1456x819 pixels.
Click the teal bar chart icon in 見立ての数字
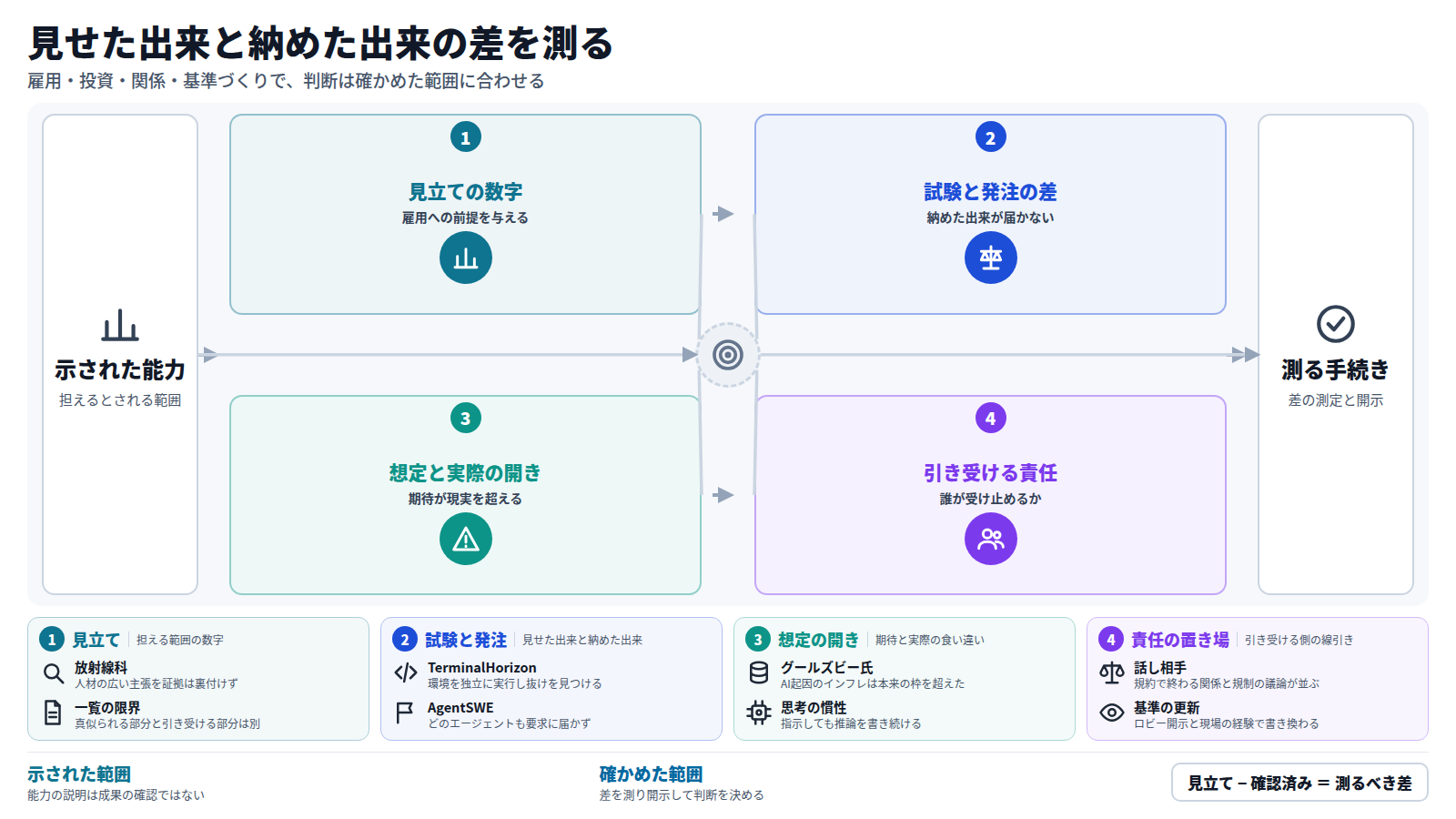pos(466,258)
